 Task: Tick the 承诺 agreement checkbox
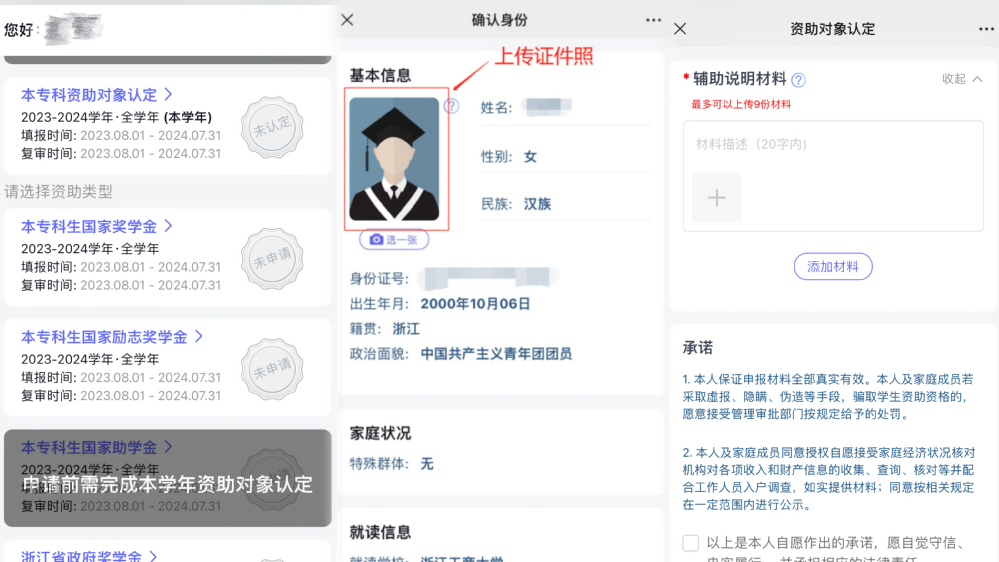coord(691,543)
